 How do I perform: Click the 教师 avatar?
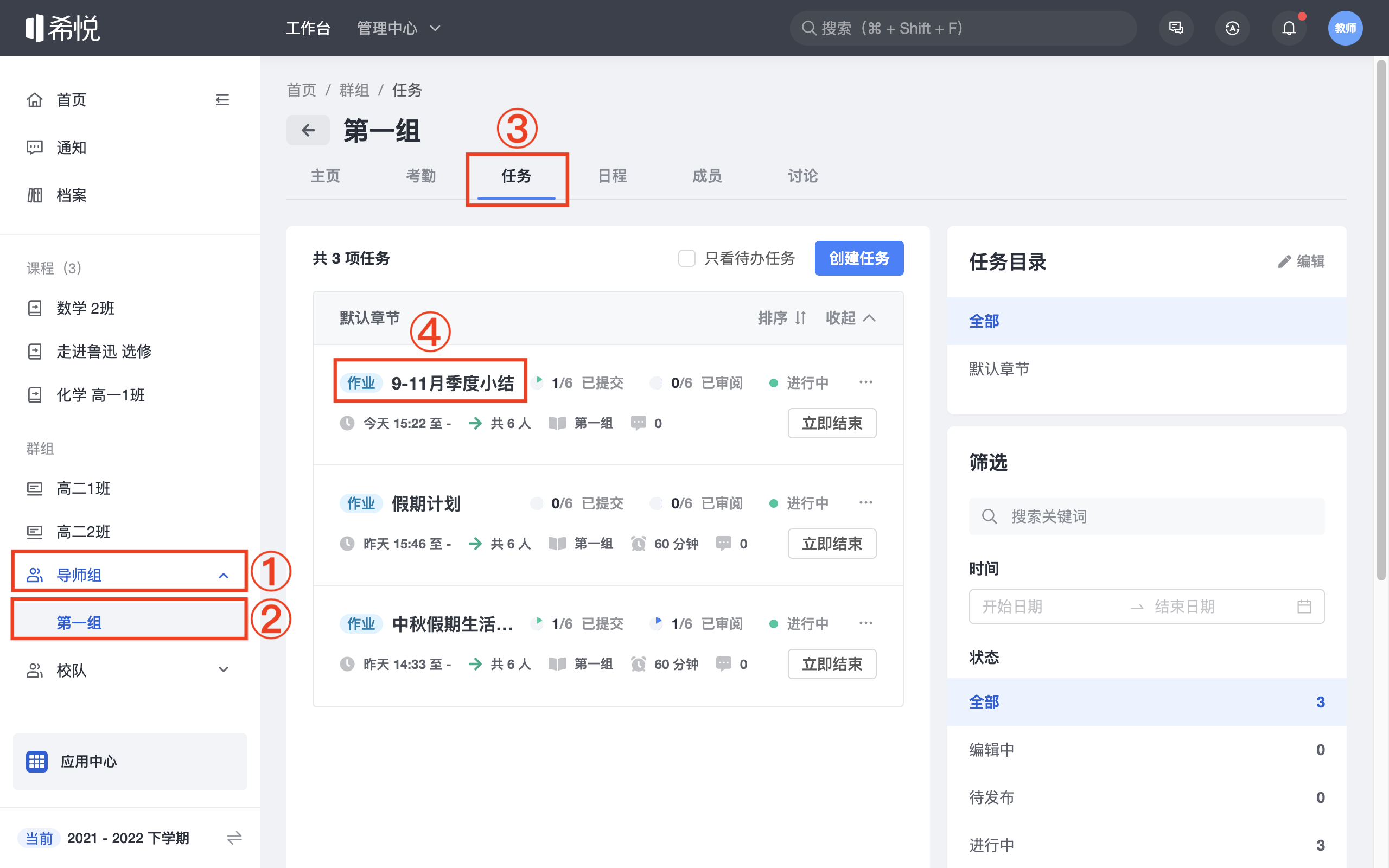point(1345,28)
